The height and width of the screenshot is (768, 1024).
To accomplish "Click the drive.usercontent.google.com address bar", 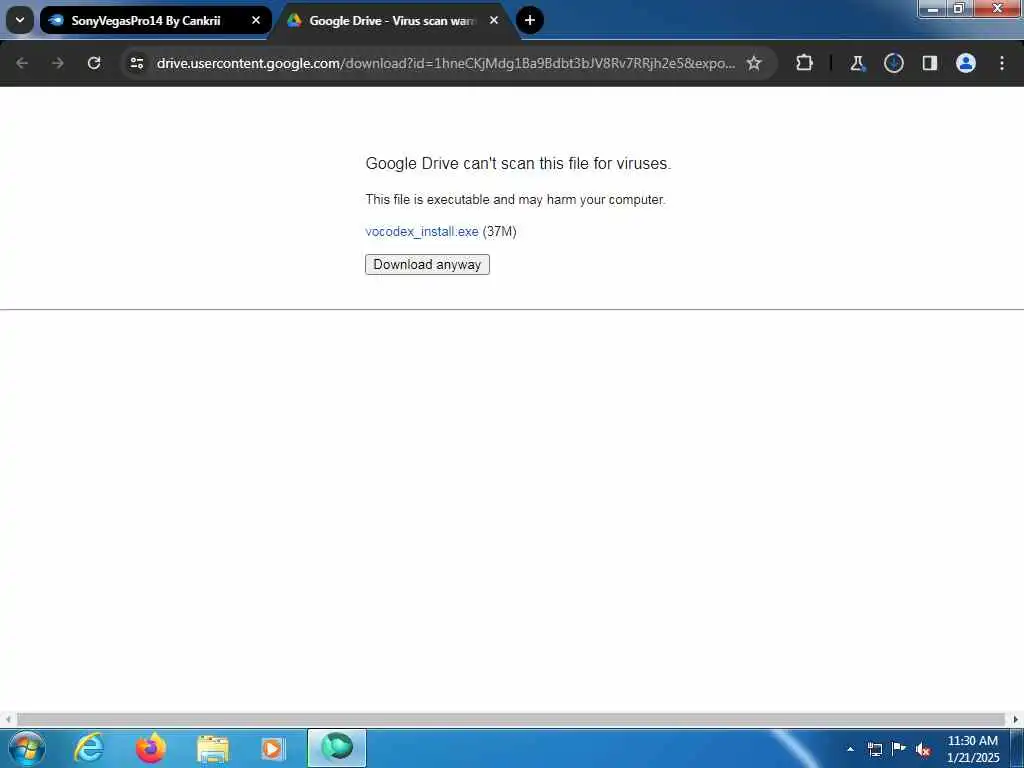I will click(x=445, y=63).
